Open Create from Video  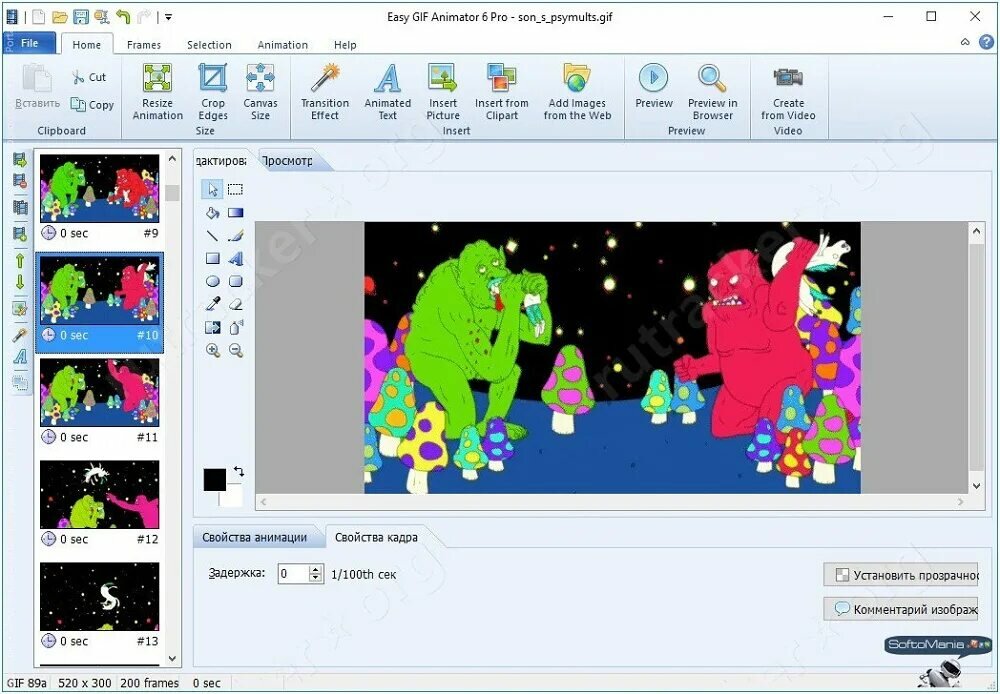[788, 92]
